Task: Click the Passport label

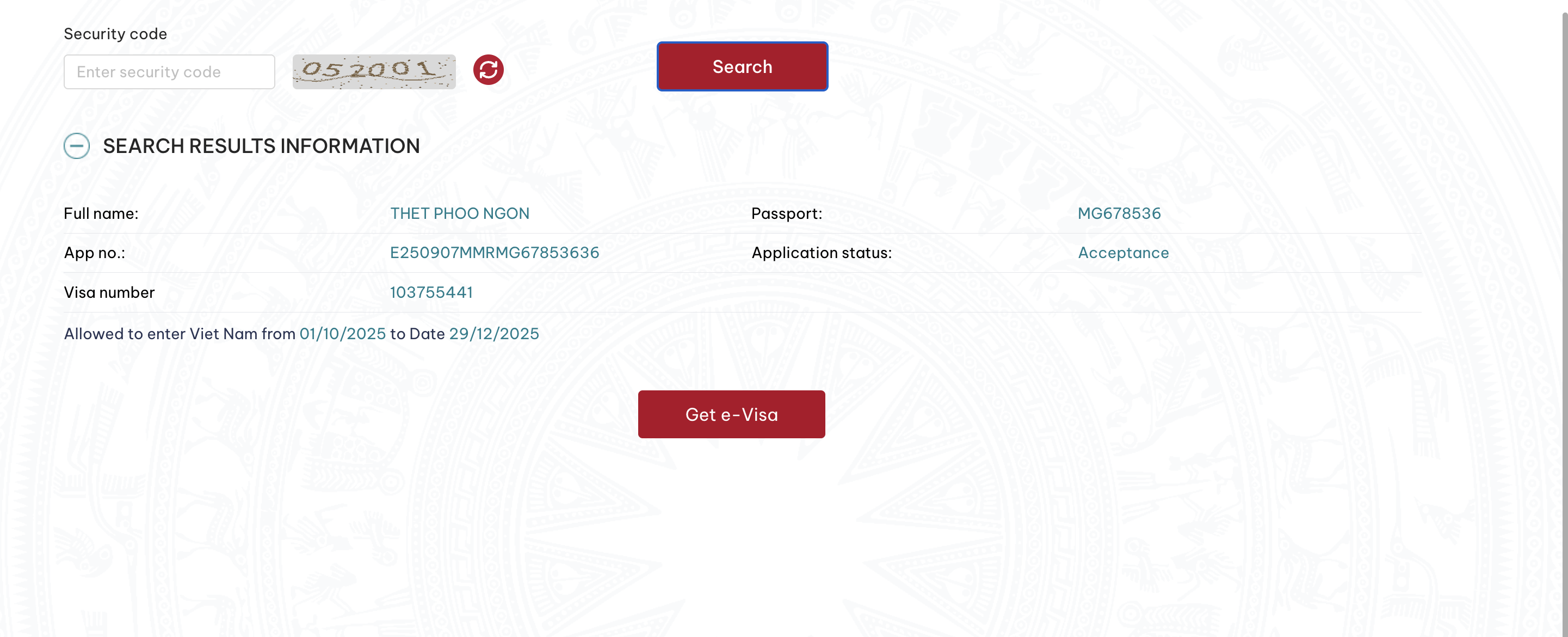Action: [786, 213]
